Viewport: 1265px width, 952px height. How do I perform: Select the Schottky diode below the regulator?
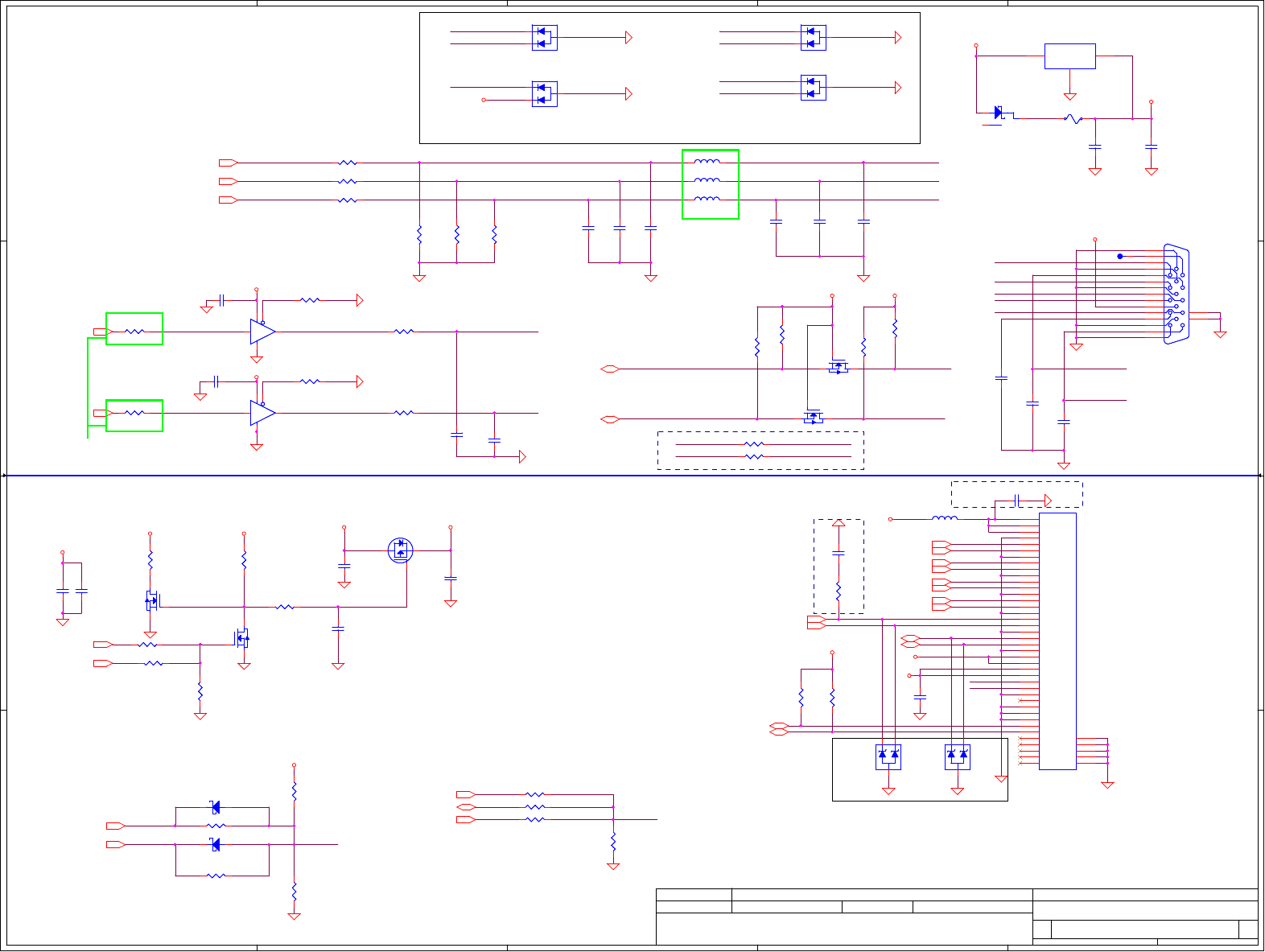click(999, 113)
